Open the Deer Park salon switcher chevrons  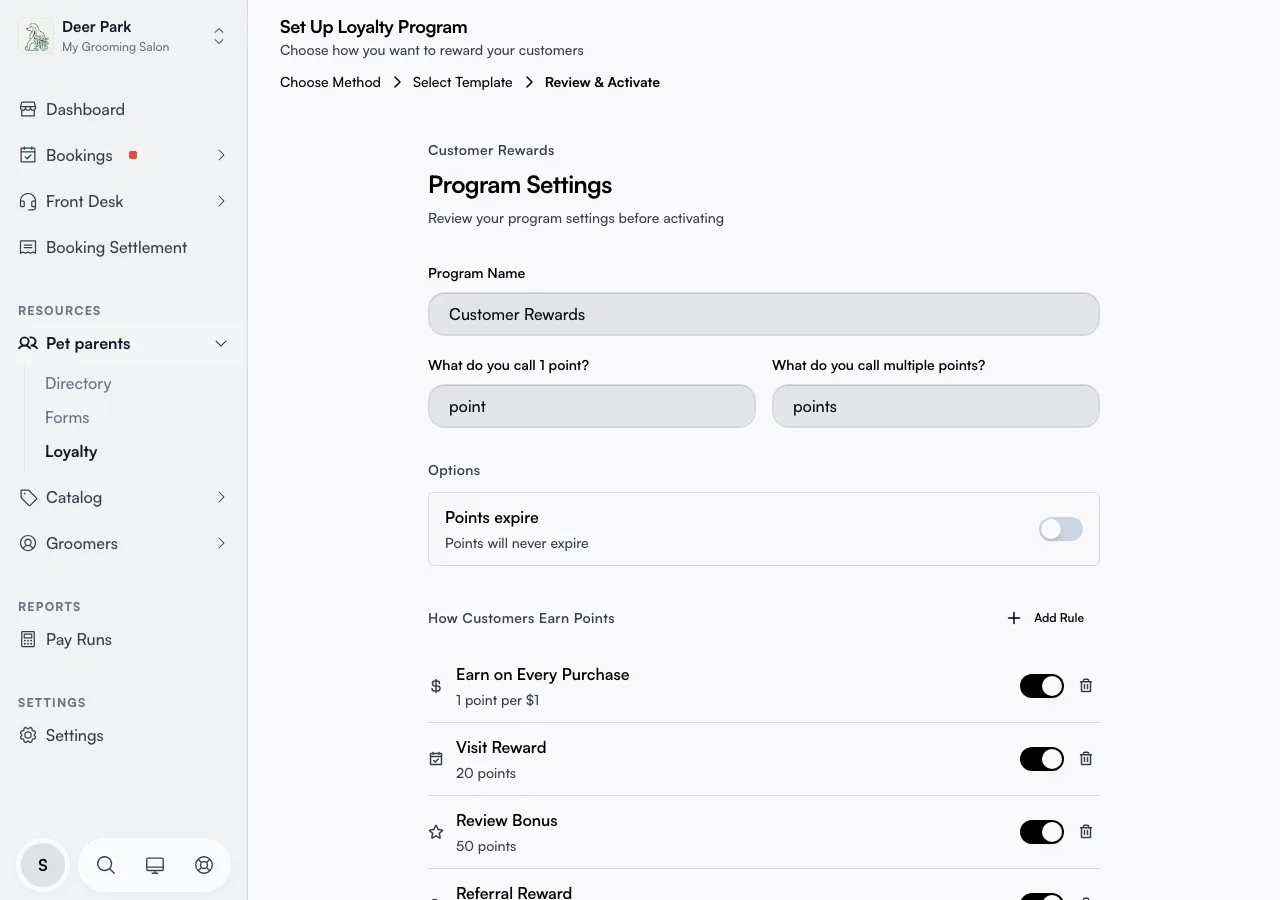[219, 37]
